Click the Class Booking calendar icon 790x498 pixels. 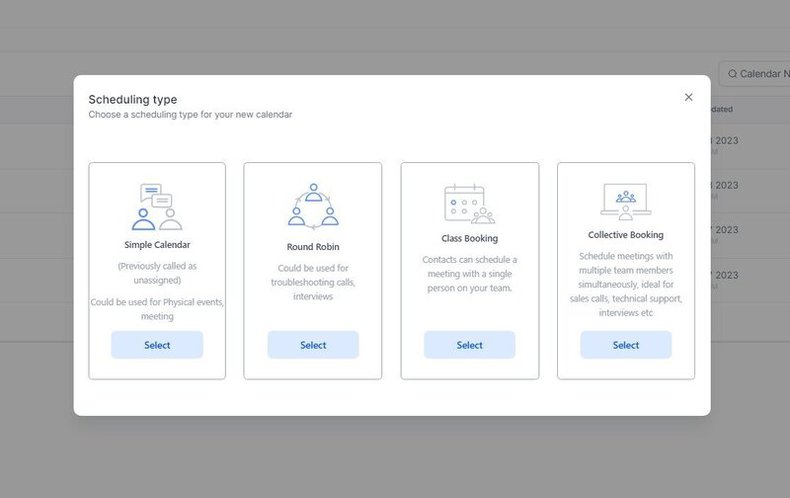(470, 204)
